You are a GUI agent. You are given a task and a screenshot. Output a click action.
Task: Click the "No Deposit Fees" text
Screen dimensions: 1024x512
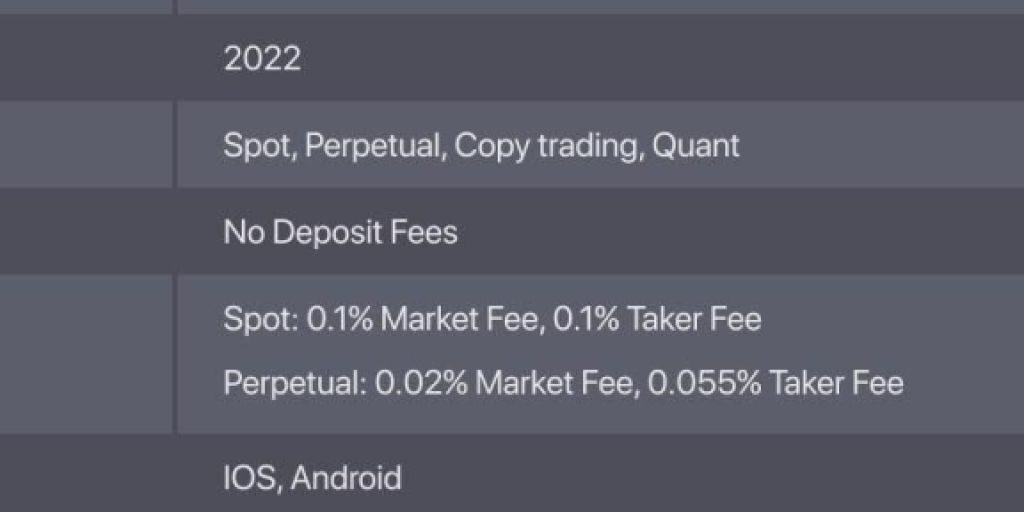pos(340,233)
